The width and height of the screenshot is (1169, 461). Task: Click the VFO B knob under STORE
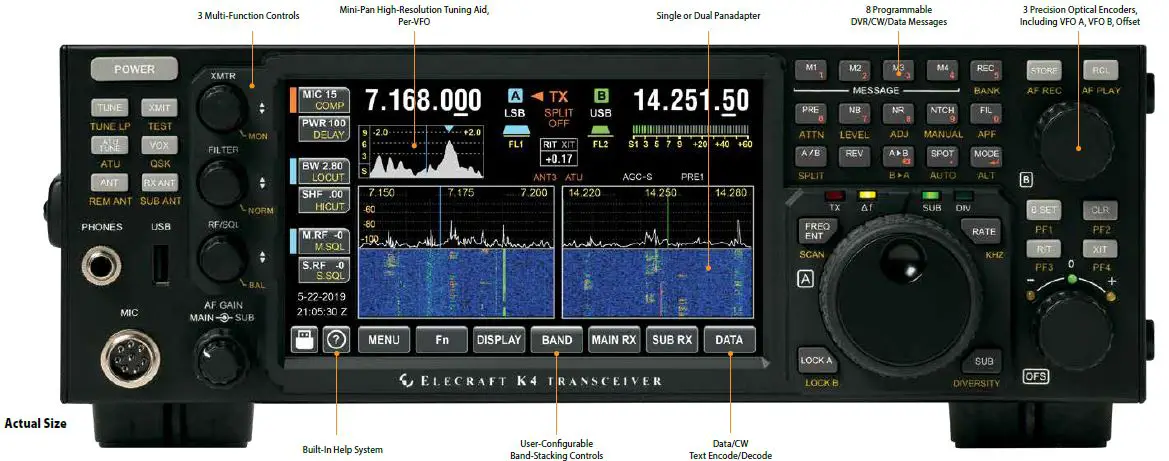[x=1074, y=142]
